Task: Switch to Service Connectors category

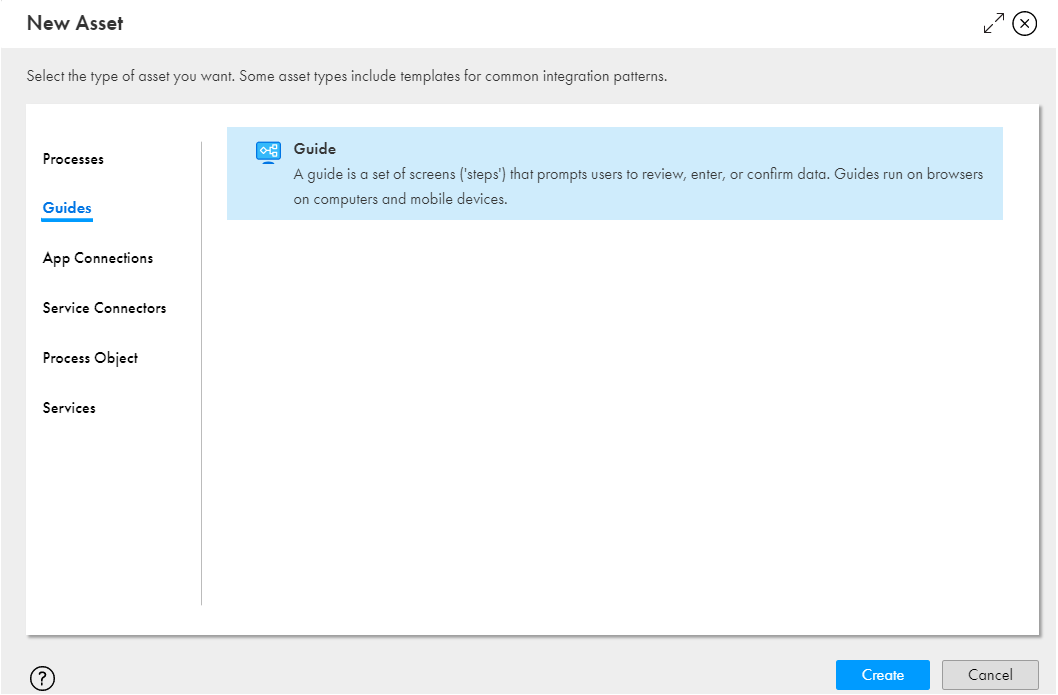Action: pos(104,308)
